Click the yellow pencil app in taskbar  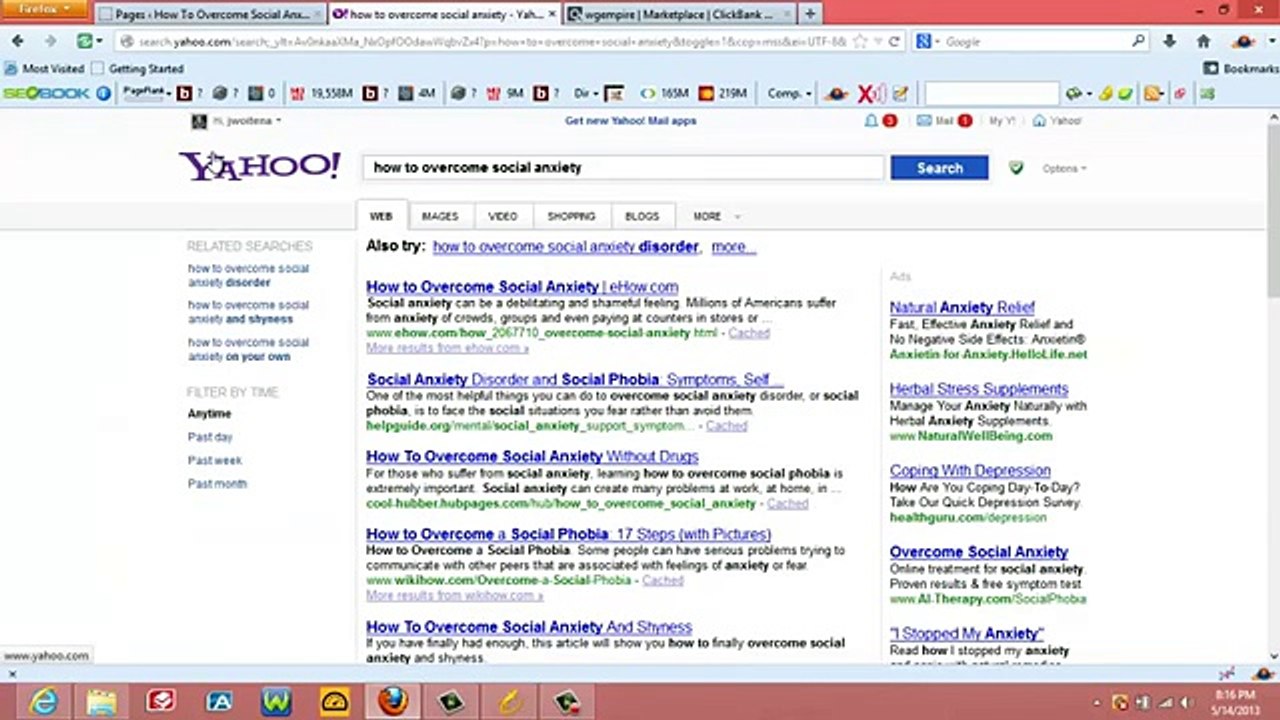[510, 702]
